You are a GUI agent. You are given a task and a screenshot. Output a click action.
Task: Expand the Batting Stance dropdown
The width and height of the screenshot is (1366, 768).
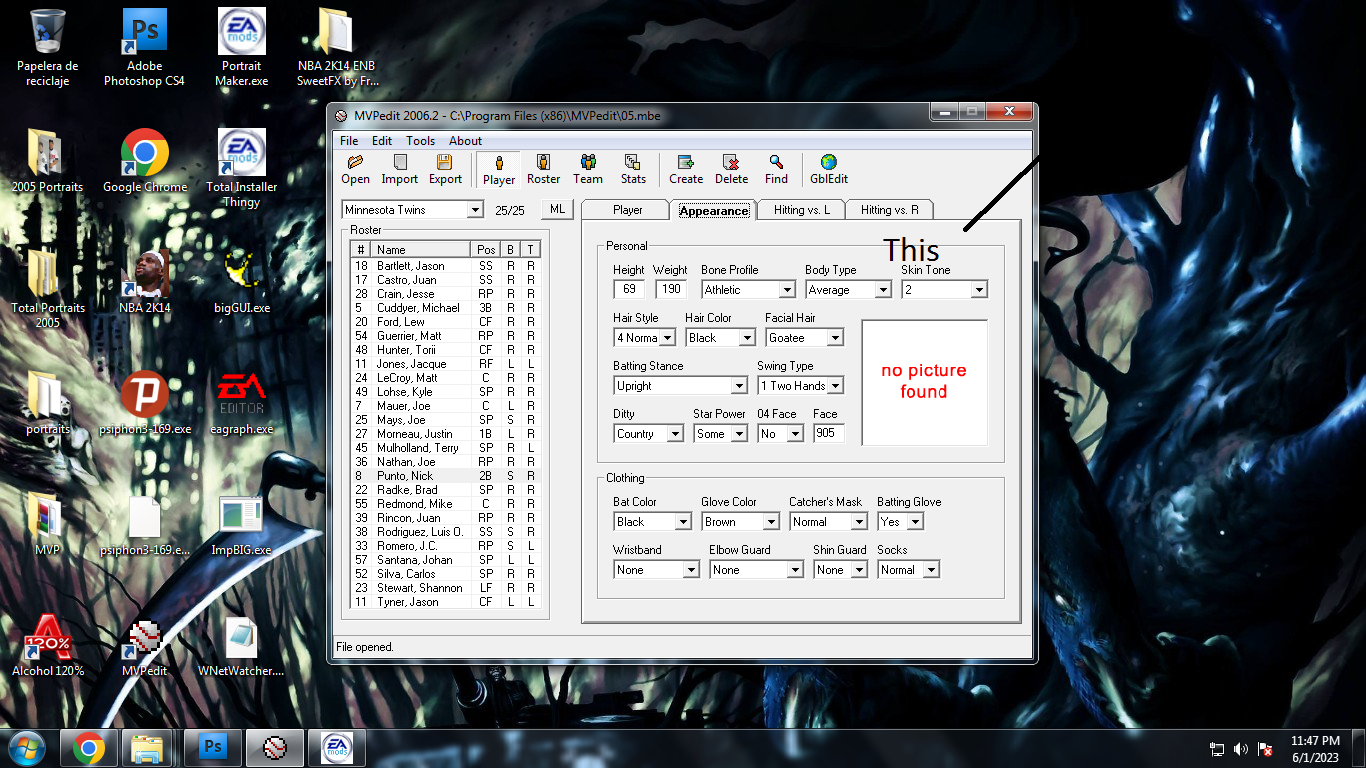739,386
